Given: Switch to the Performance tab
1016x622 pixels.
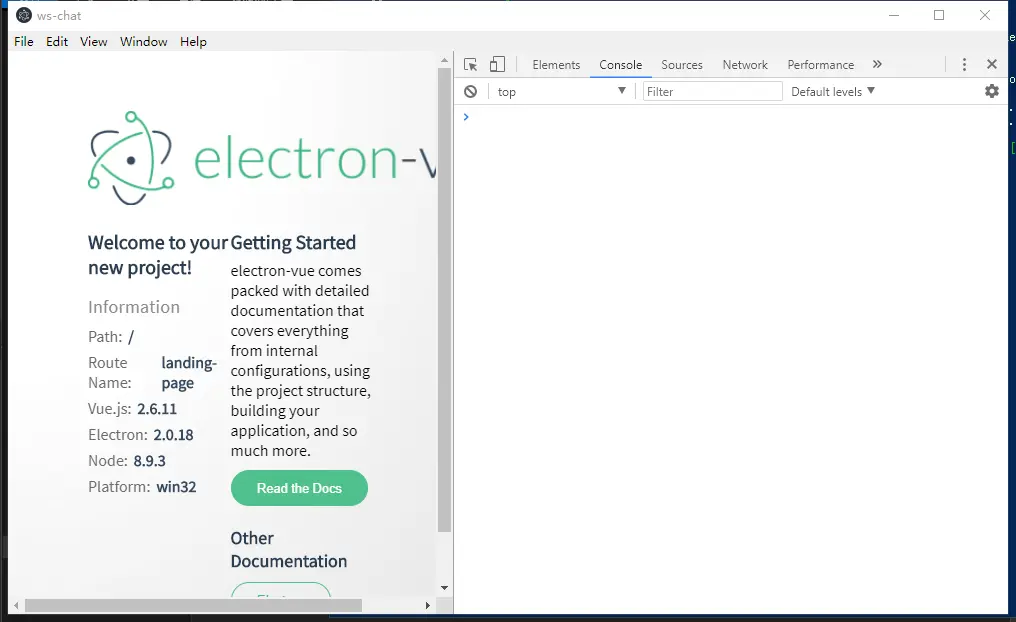Looking at the screenshot, I should coord(820,65).
